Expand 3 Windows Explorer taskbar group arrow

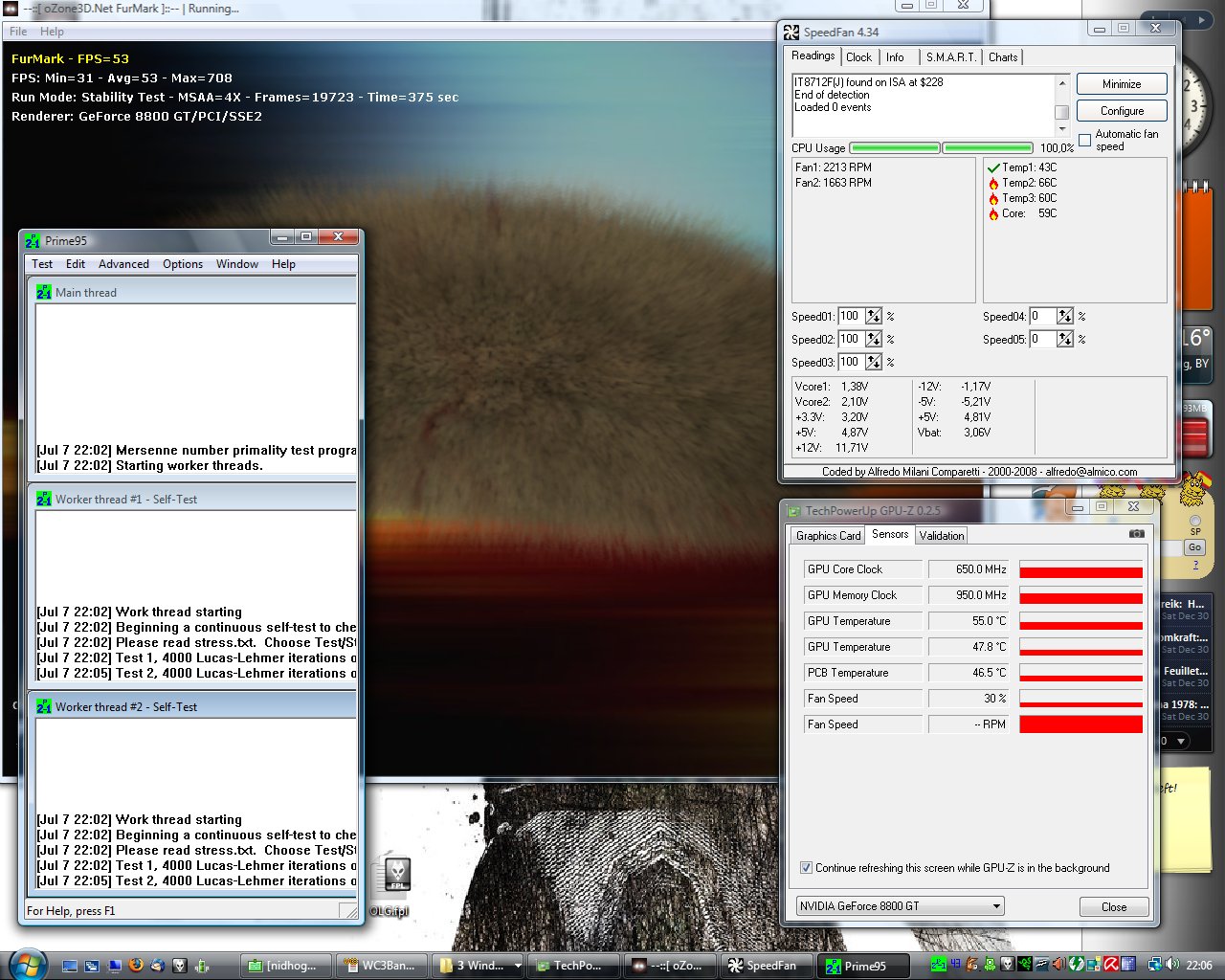point(518,966)
